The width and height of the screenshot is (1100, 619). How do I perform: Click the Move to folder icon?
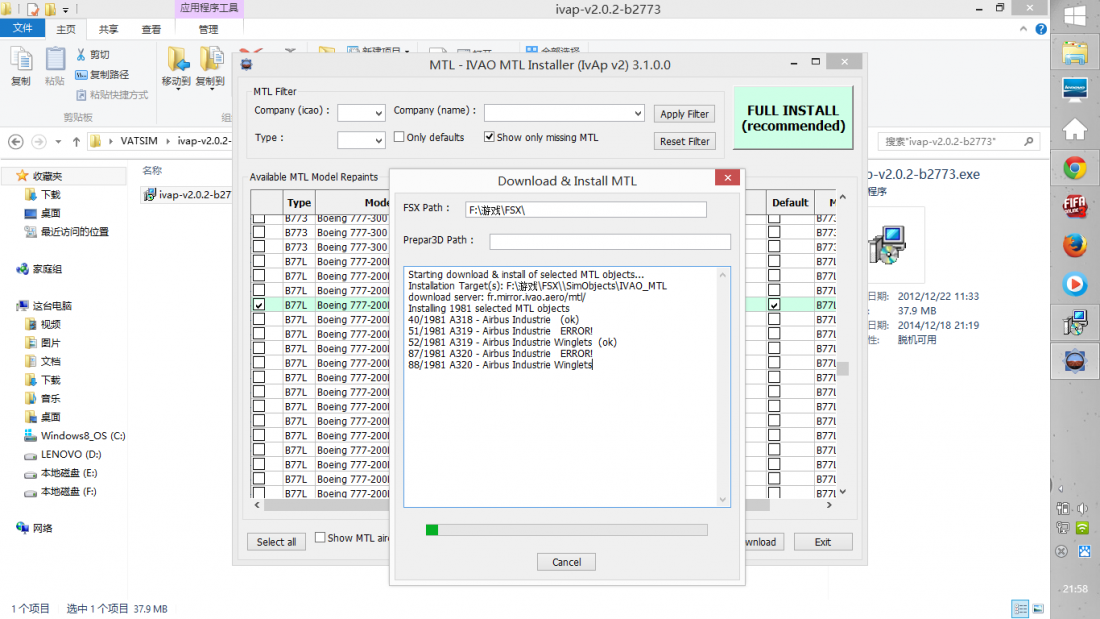pyautogui.click(x=177, y=59)
